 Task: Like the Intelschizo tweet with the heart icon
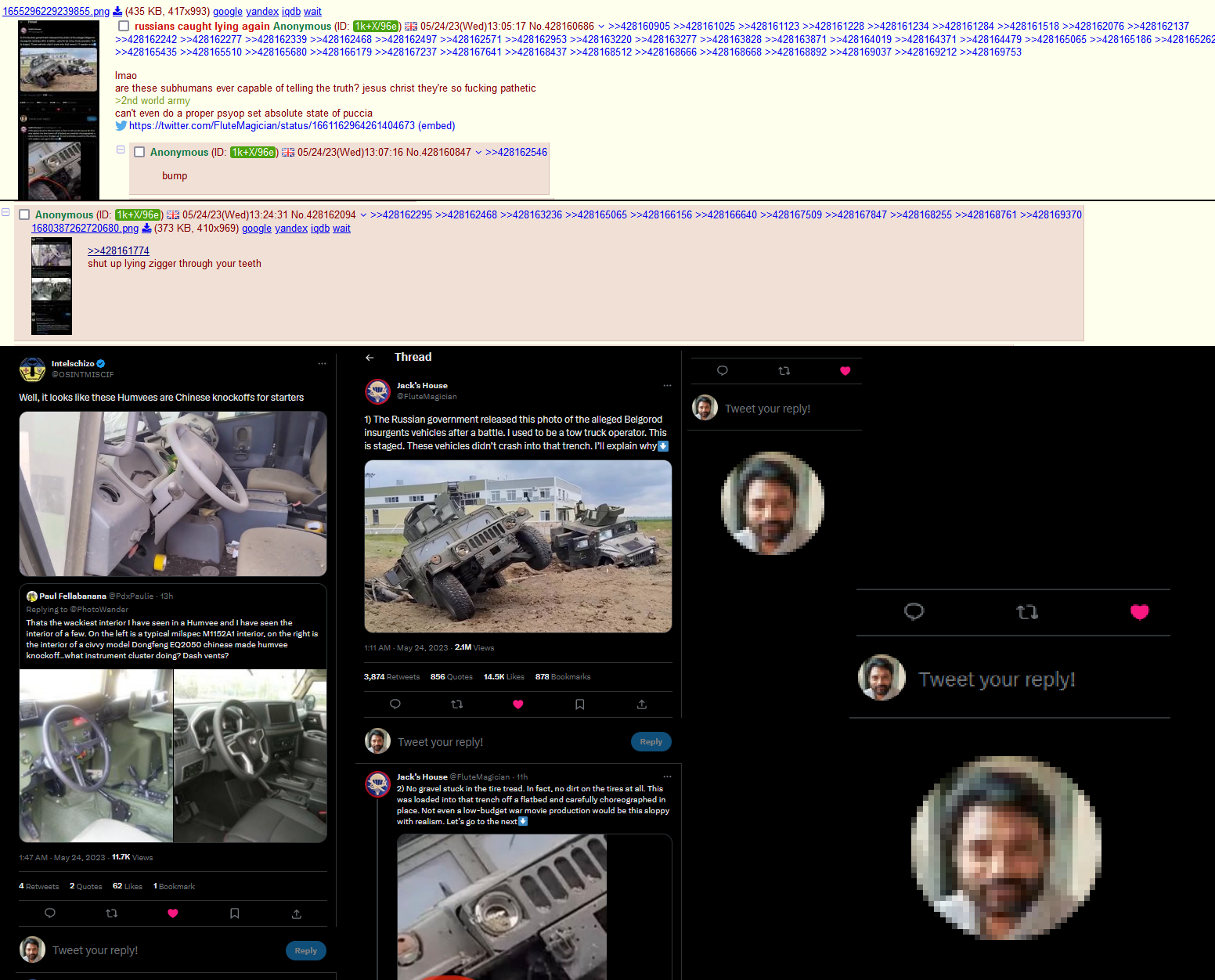(x=173, y=913)
